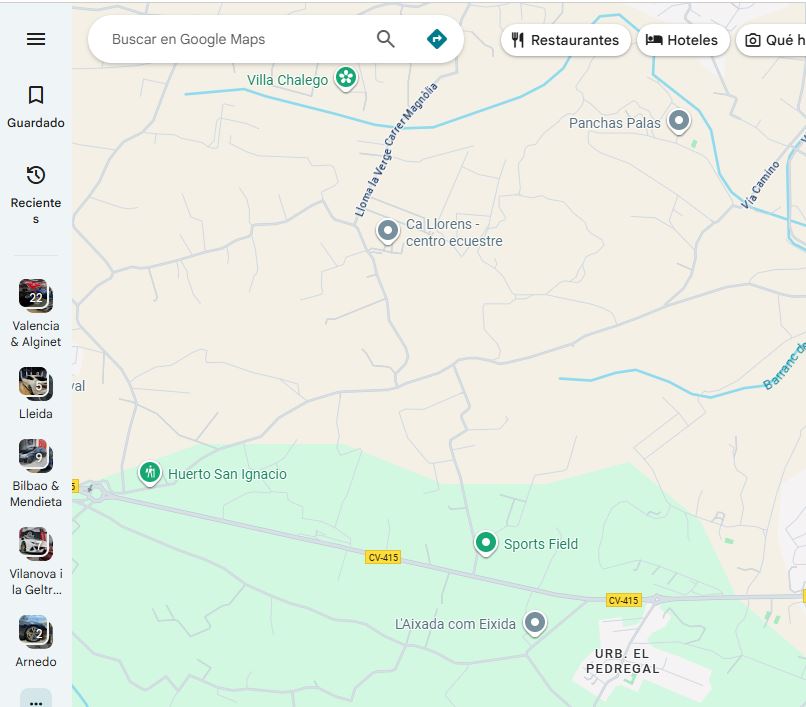Viewport: 806px width, 707px height.
Task: Click the Panchas Palas place marker
Action: 679,119
